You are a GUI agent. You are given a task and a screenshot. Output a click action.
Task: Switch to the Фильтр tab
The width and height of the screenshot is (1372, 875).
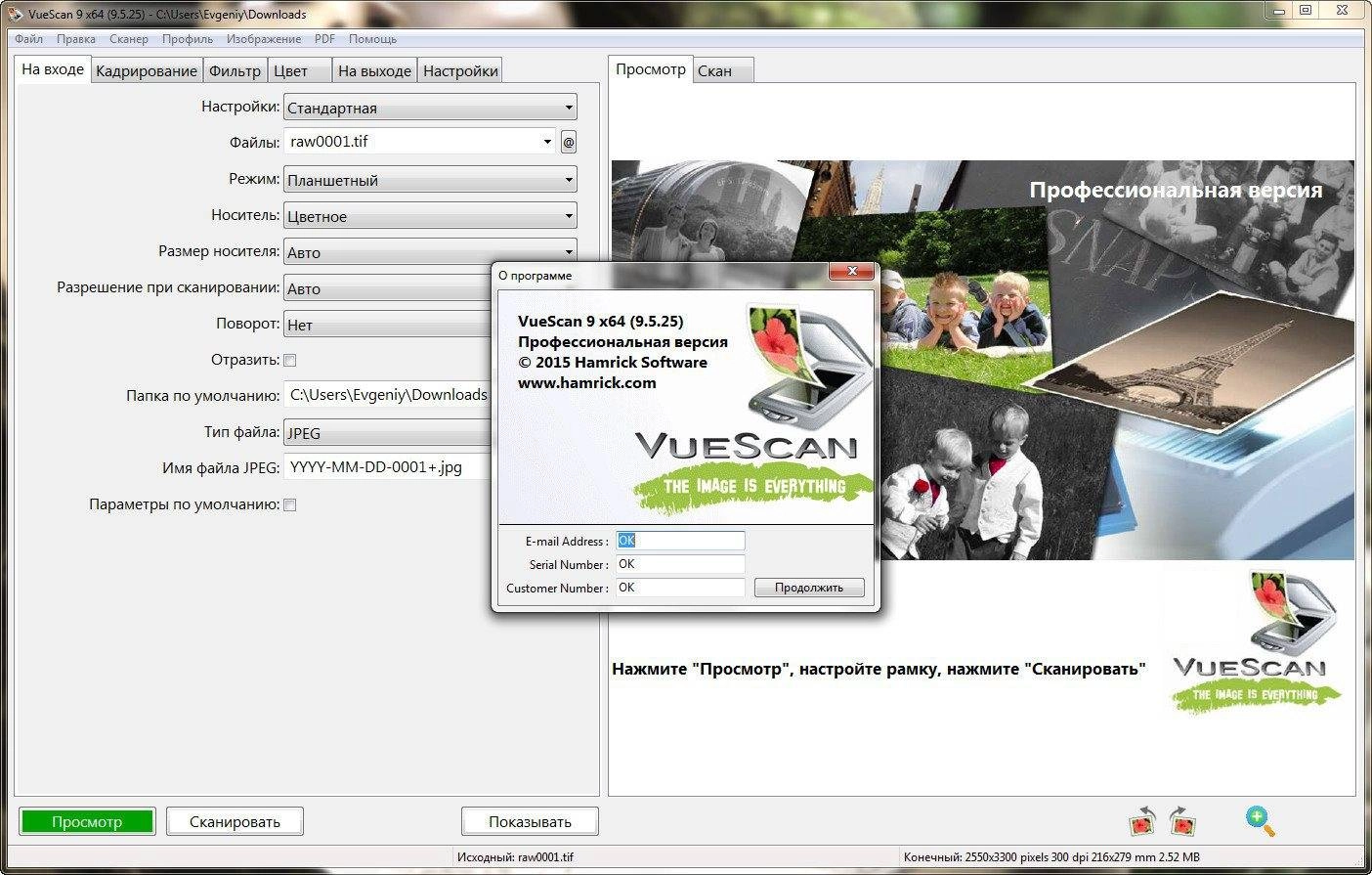click(x=235, y=70)
